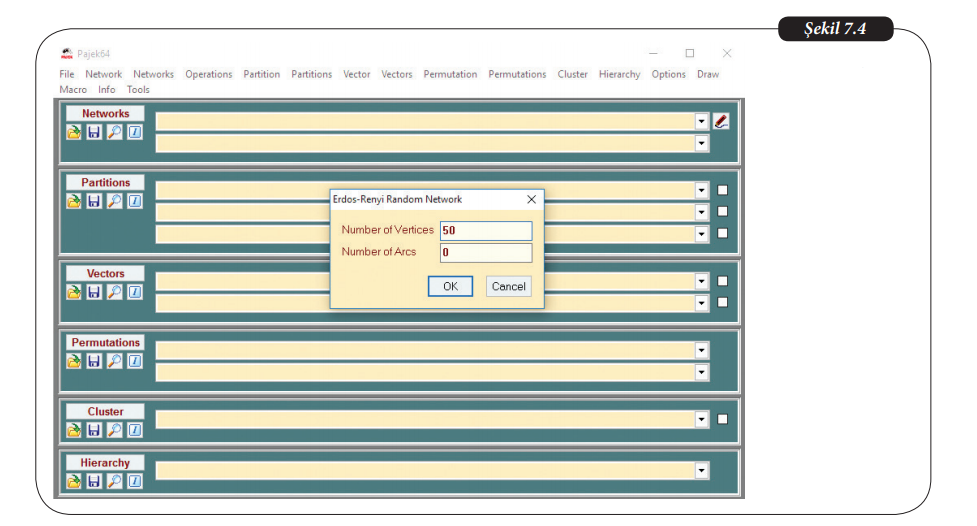Image resolution: width=977 pixels, height=526 pixels.
Task: Tick the first Partitions row checkbox
Action: point(723,190)
